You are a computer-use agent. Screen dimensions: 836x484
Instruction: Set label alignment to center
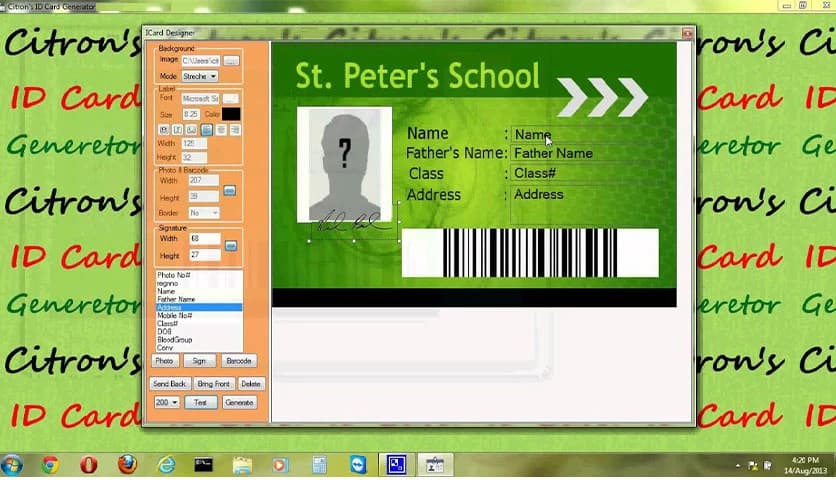(221, 130)
